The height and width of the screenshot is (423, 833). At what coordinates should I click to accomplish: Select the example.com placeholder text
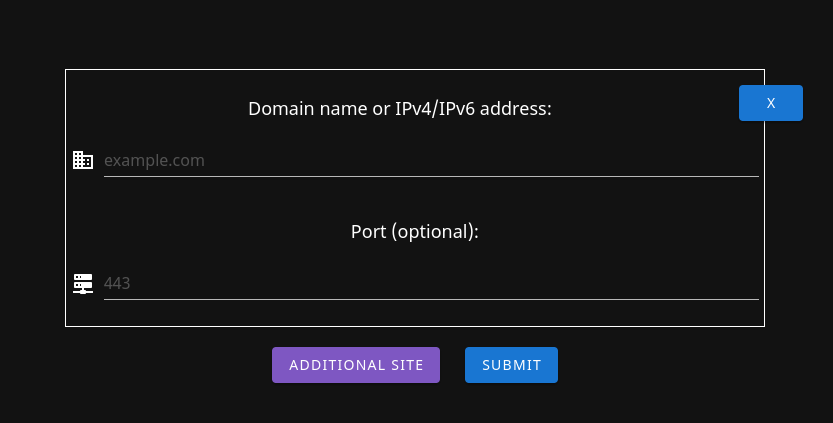[154, 160]
